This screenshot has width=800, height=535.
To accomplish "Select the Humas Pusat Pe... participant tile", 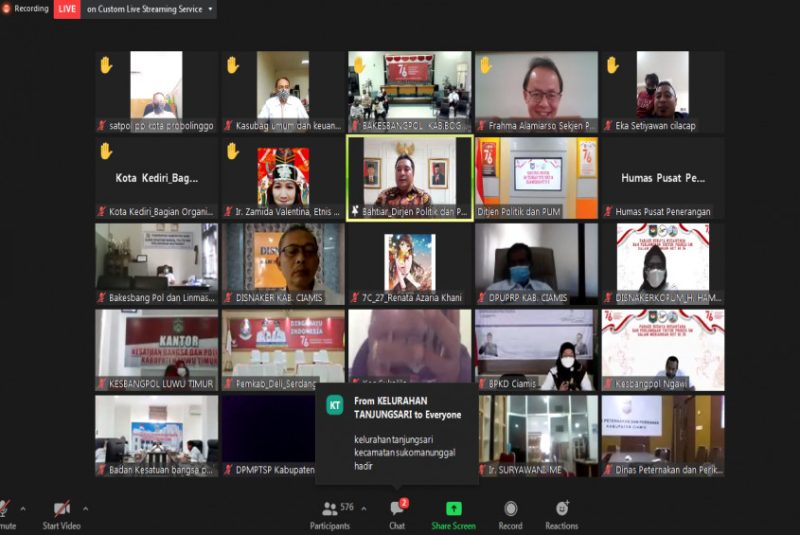I will [663, 179].
